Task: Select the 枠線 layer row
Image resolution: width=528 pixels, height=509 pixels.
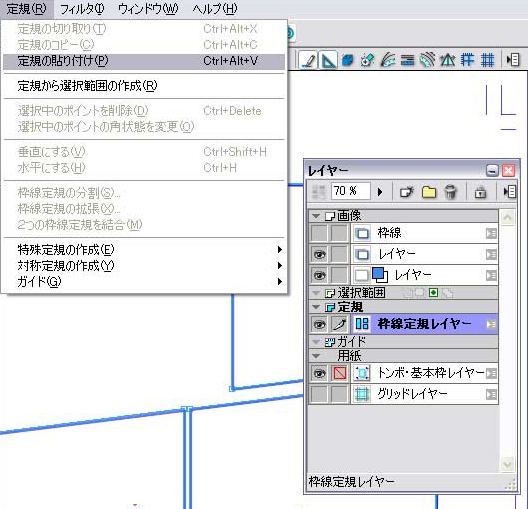Action: pyautogui.click(x=424, y=233)
